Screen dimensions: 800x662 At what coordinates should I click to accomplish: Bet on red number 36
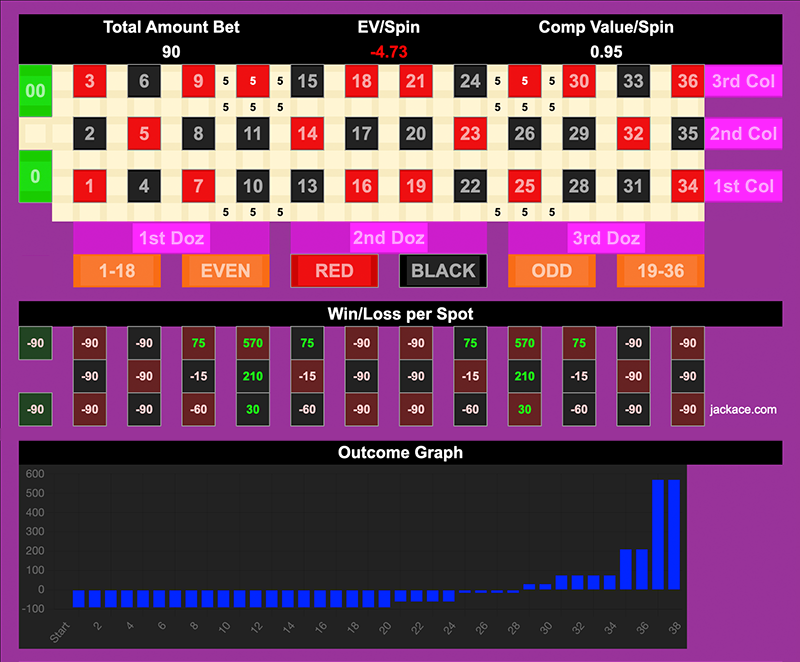[687, 82]
